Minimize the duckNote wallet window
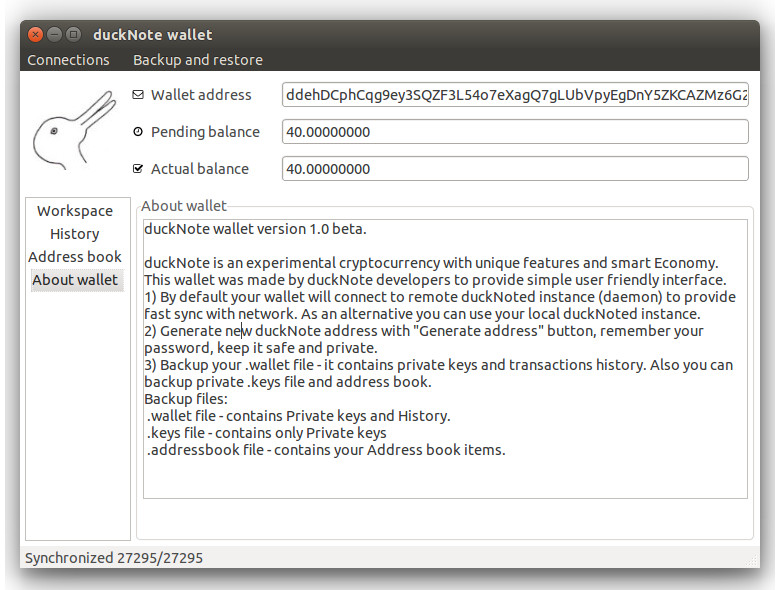780x590 pixels. coord(54,34)
